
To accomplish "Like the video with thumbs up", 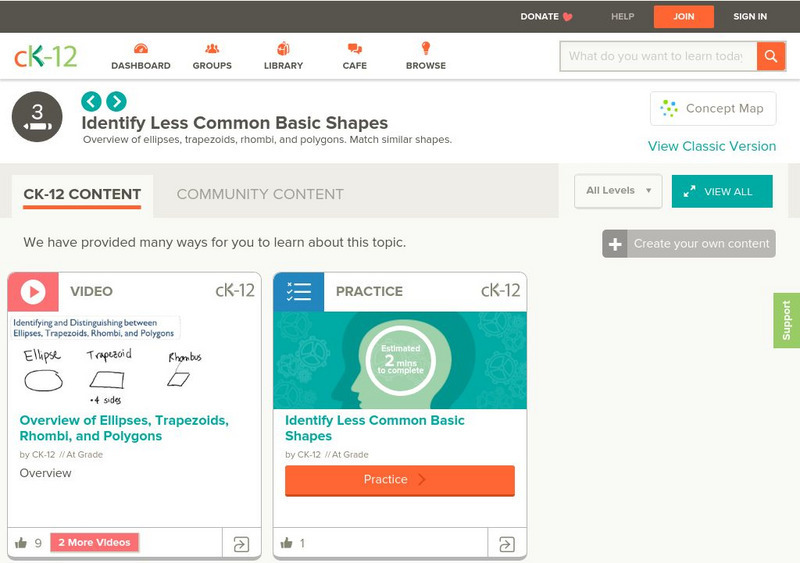I will [21, 543].
